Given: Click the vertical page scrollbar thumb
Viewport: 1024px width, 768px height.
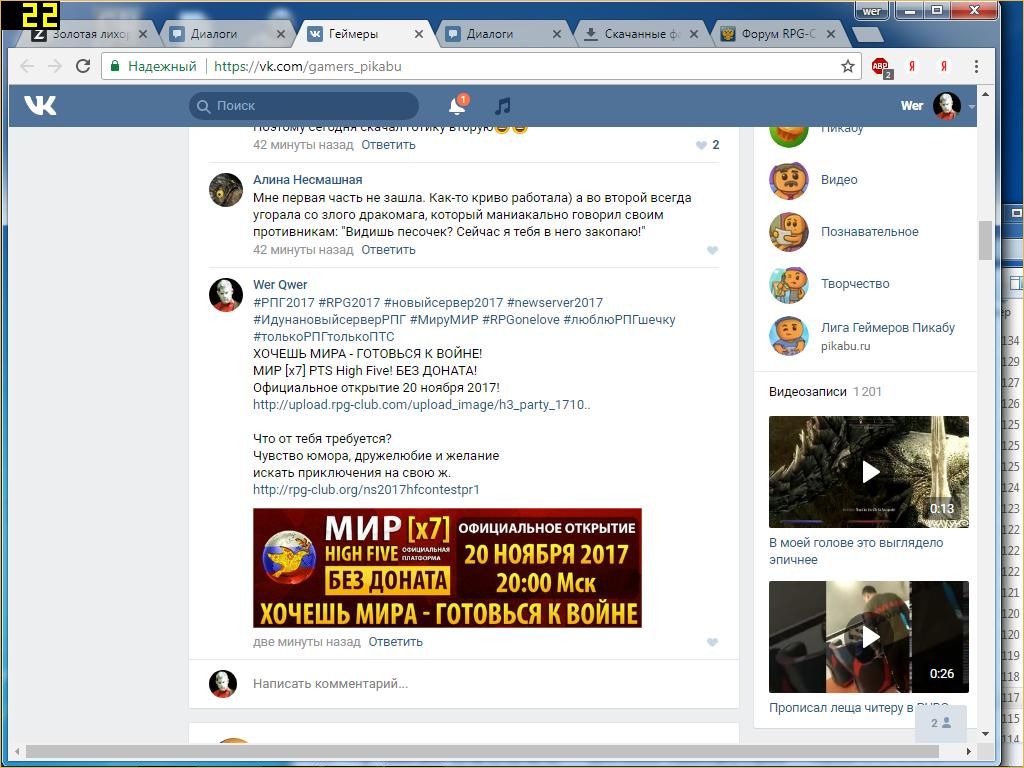Looking at the screenshot, I should (x=985, y=241).
